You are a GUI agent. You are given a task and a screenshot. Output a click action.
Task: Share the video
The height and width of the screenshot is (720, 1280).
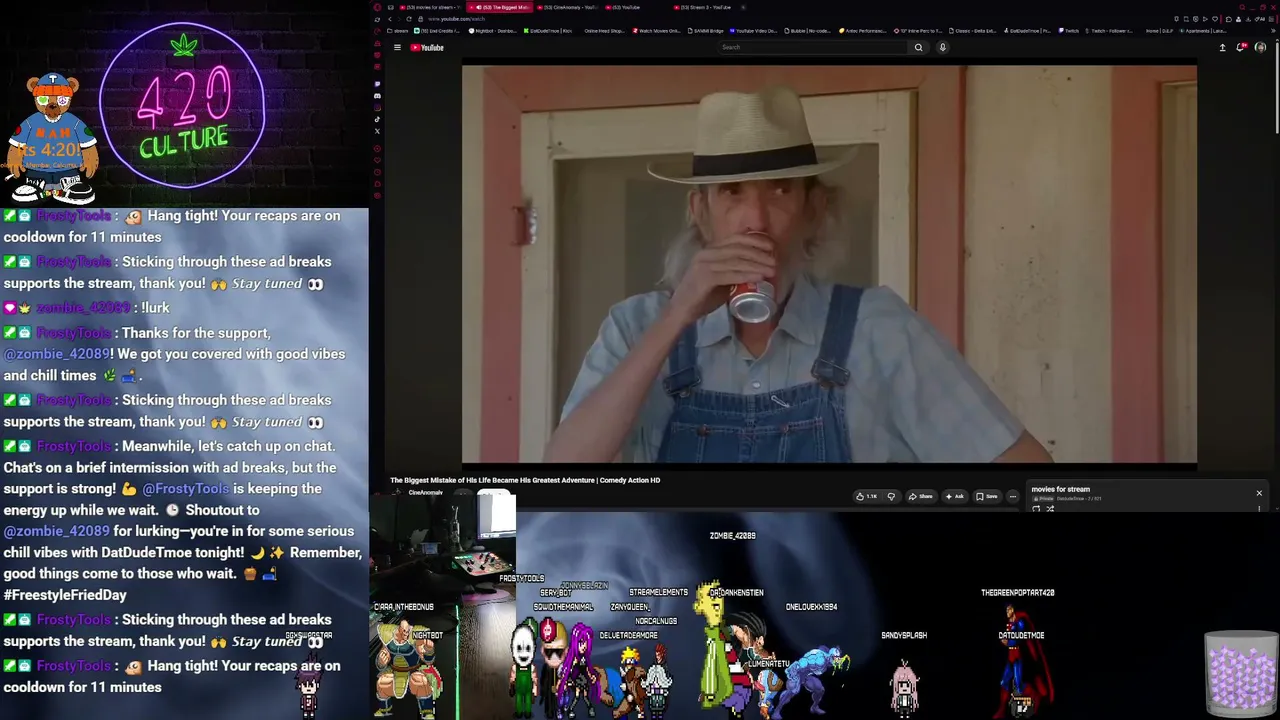pyautogui.click(x=921, y=496)
